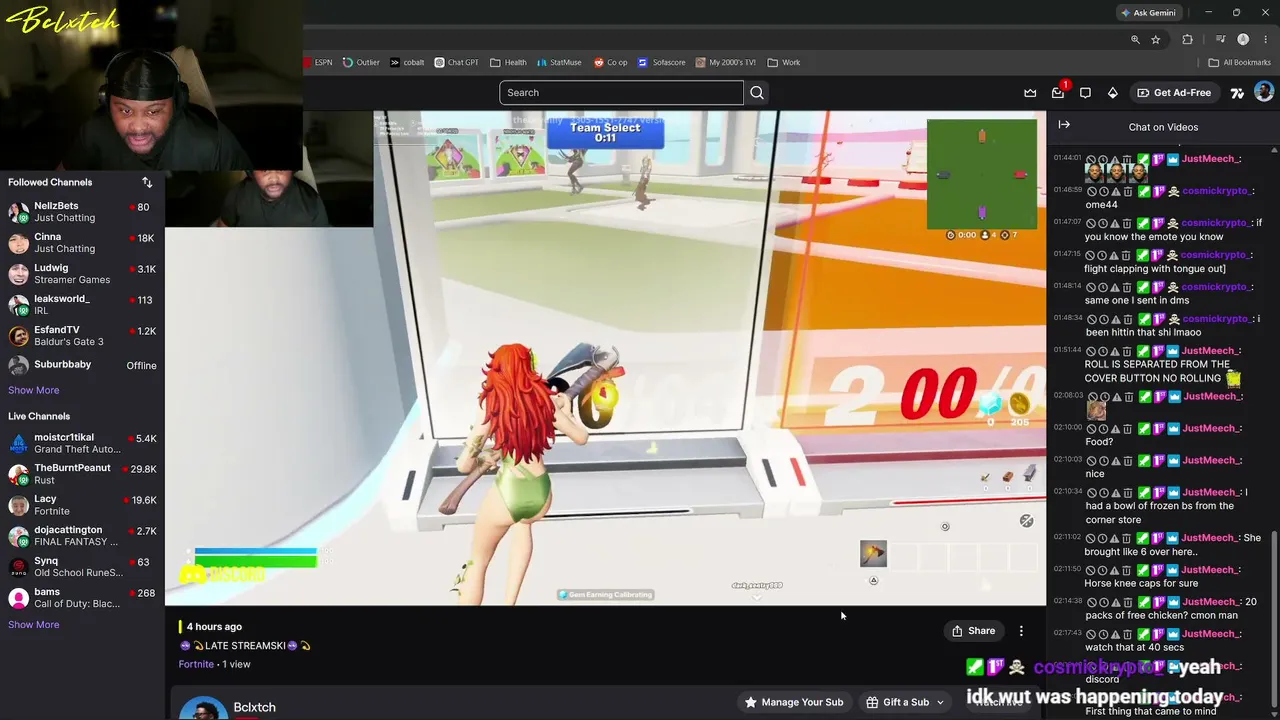This screenshot has width=1280, height=720.
Task: Open the browser three-dot menu
Action: [1265, 39]
